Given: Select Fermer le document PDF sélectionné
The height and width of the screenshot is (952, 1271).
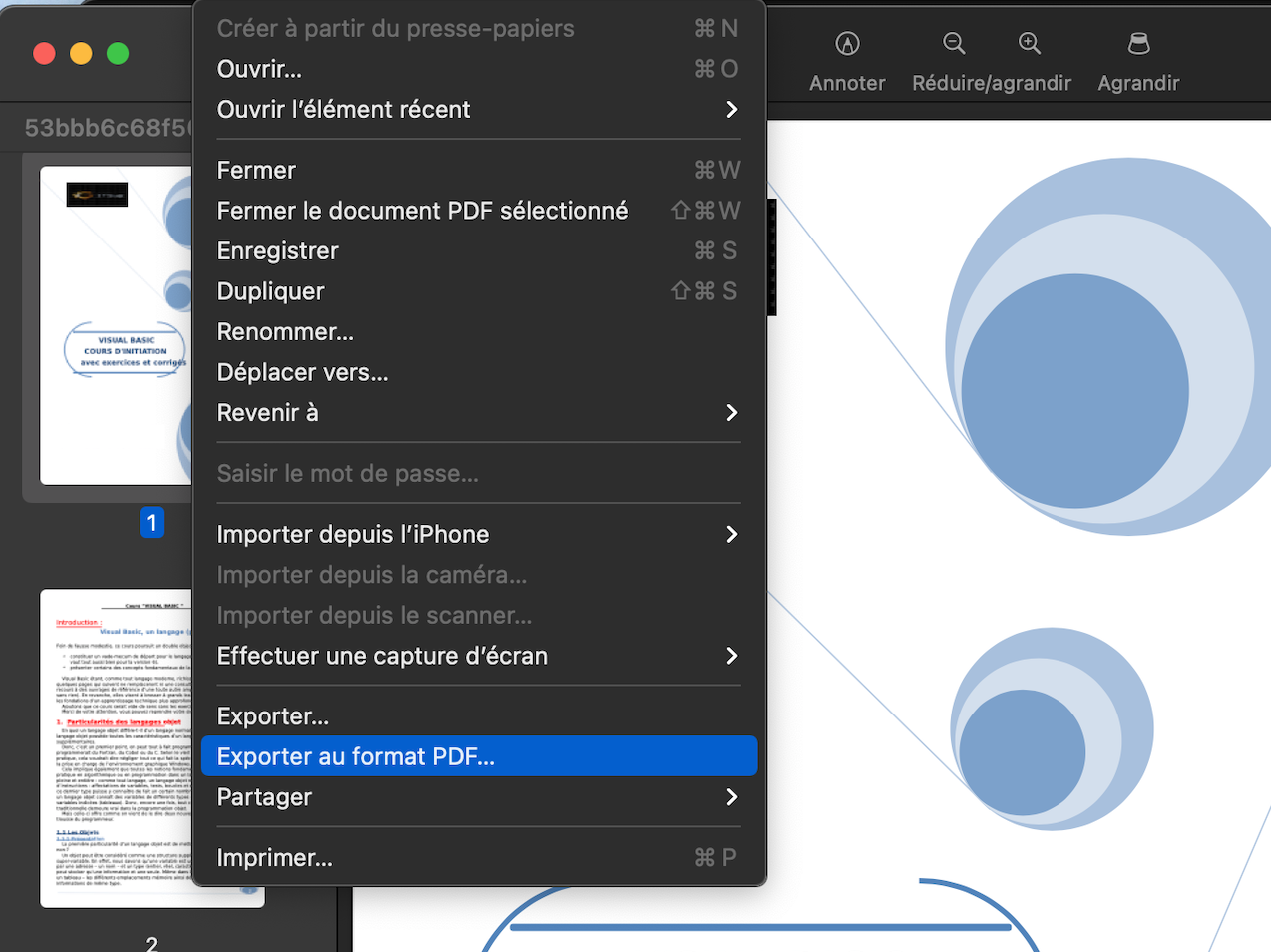Looking at the screenshot, I should (479, 211).
